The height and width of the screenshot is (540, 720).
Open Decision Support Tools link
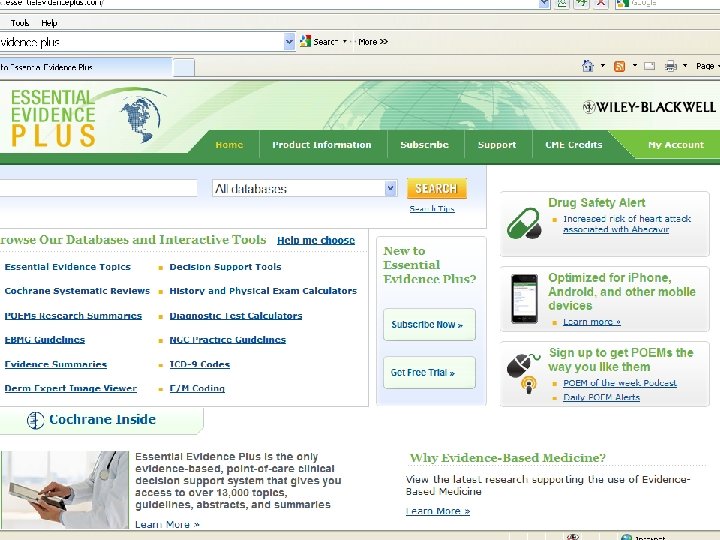point(225,267)
